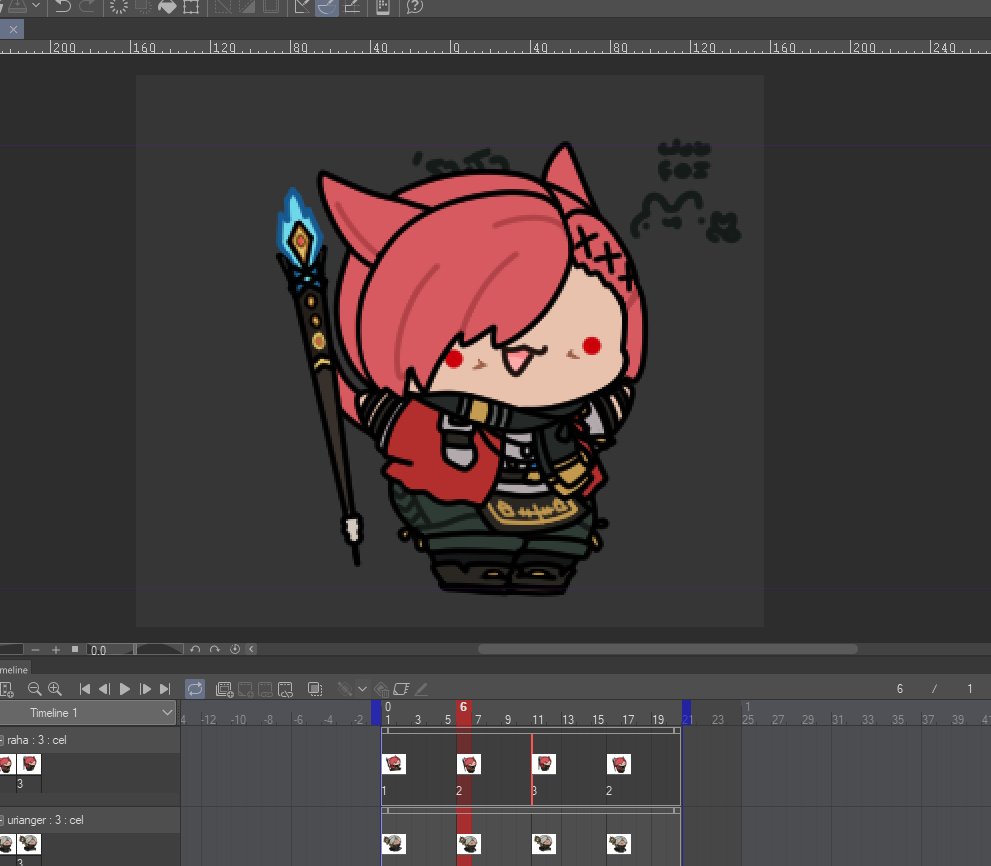
Task: Reset canvas rotation icon
Action: [x=234, y=649]
